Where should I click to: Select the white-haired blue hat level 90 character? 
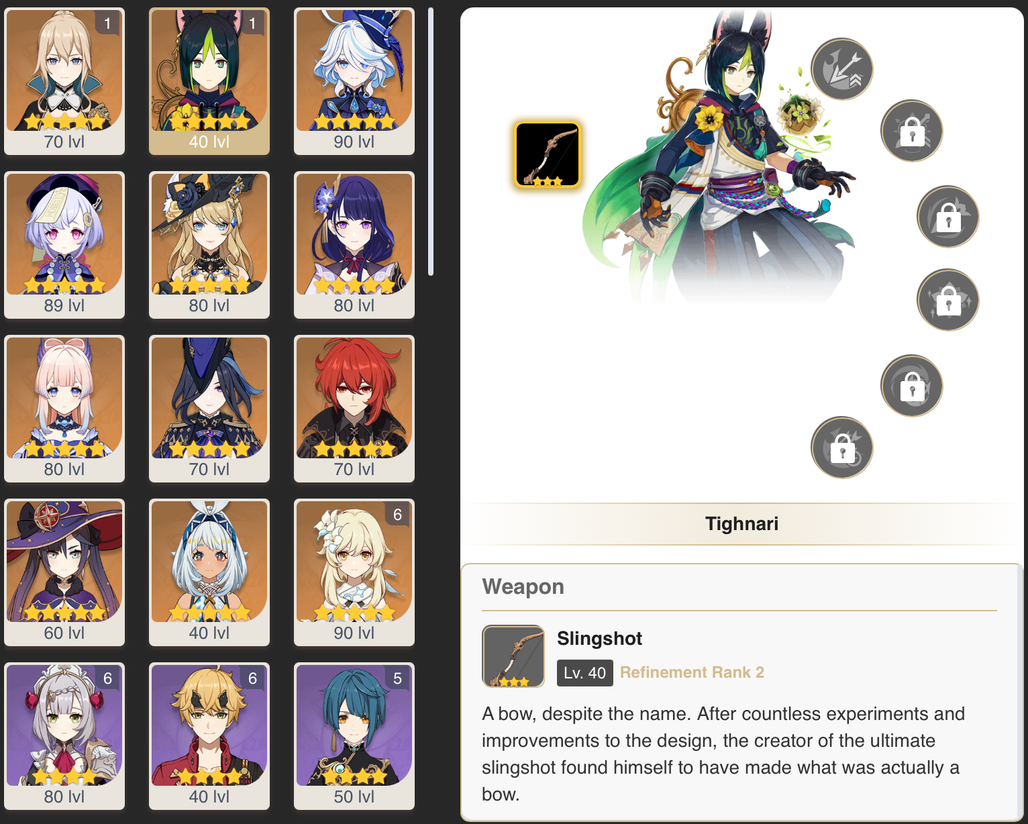pos(354,81)
